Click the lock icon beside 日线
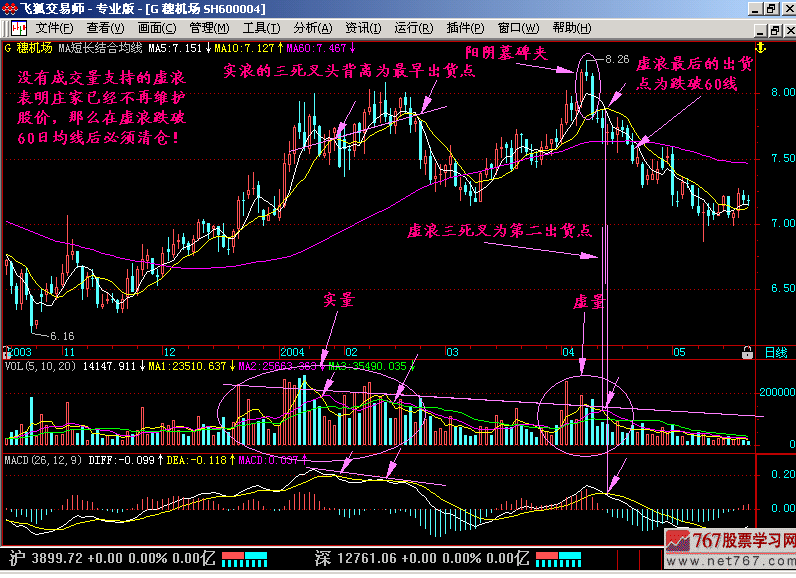Viewport: 796px width, 578px height. pos(747,353)
